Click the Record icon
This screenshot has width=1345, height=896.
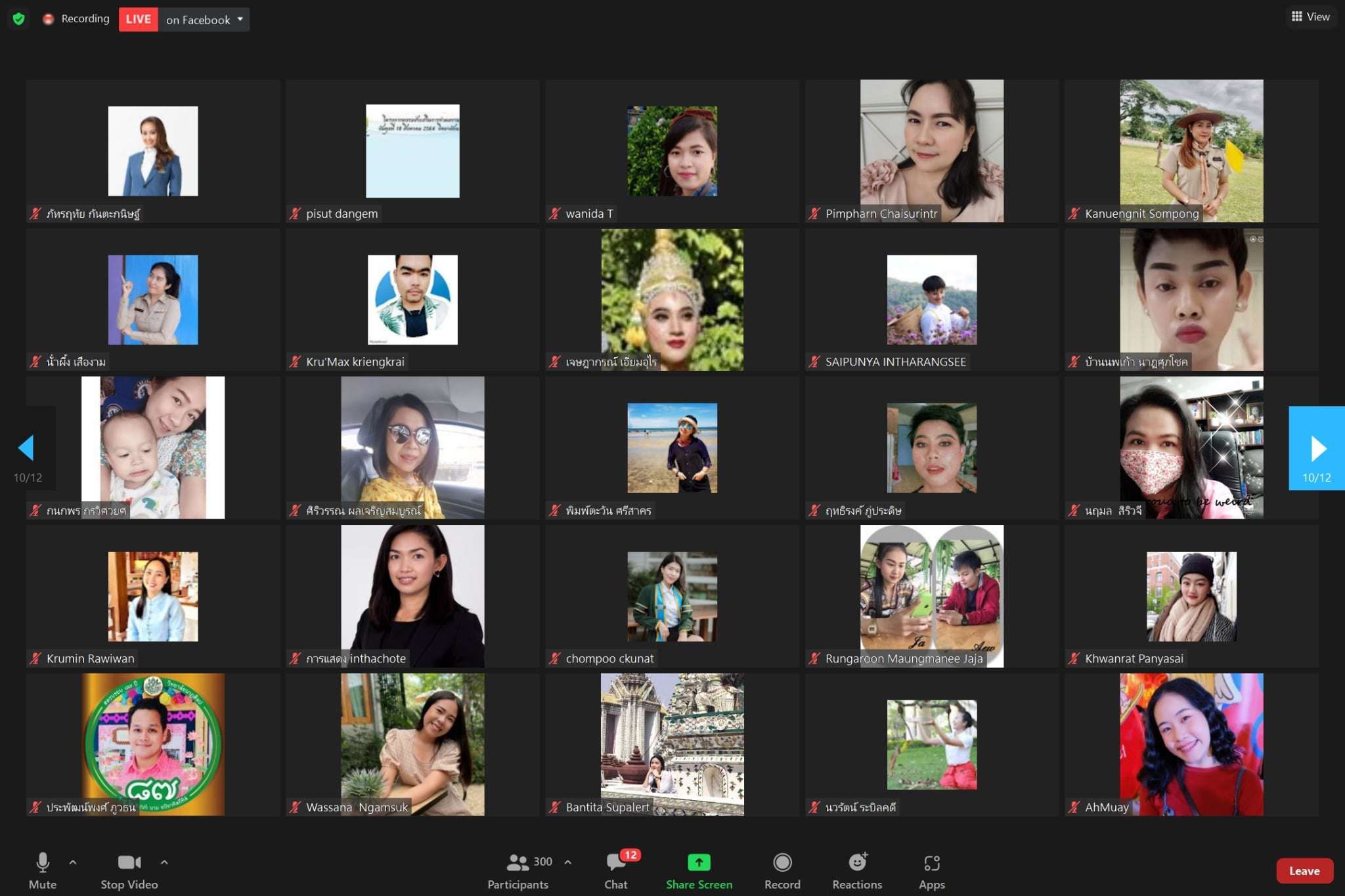(x=782, y=863)
